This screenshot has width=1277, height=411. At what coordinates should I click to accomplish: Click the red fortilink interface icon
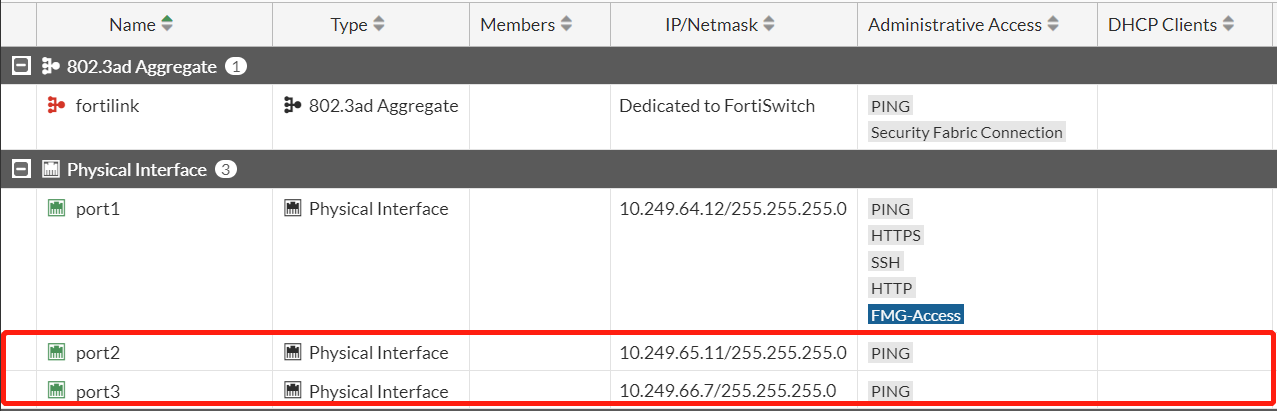[x=57, y=105]
